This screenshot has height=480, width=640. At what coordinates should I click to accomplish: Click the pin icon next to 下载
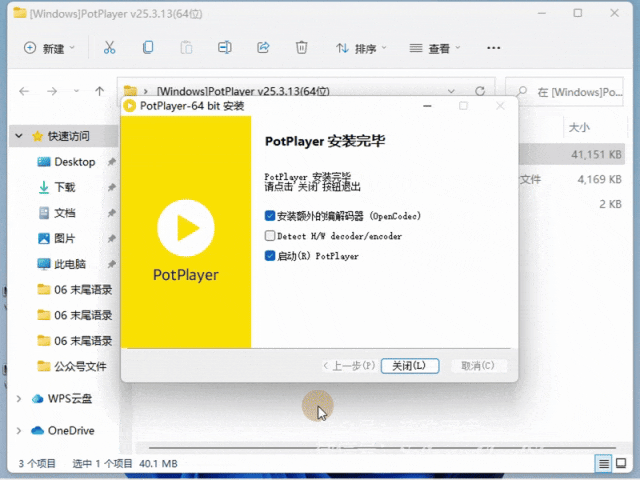coord(111,187)
